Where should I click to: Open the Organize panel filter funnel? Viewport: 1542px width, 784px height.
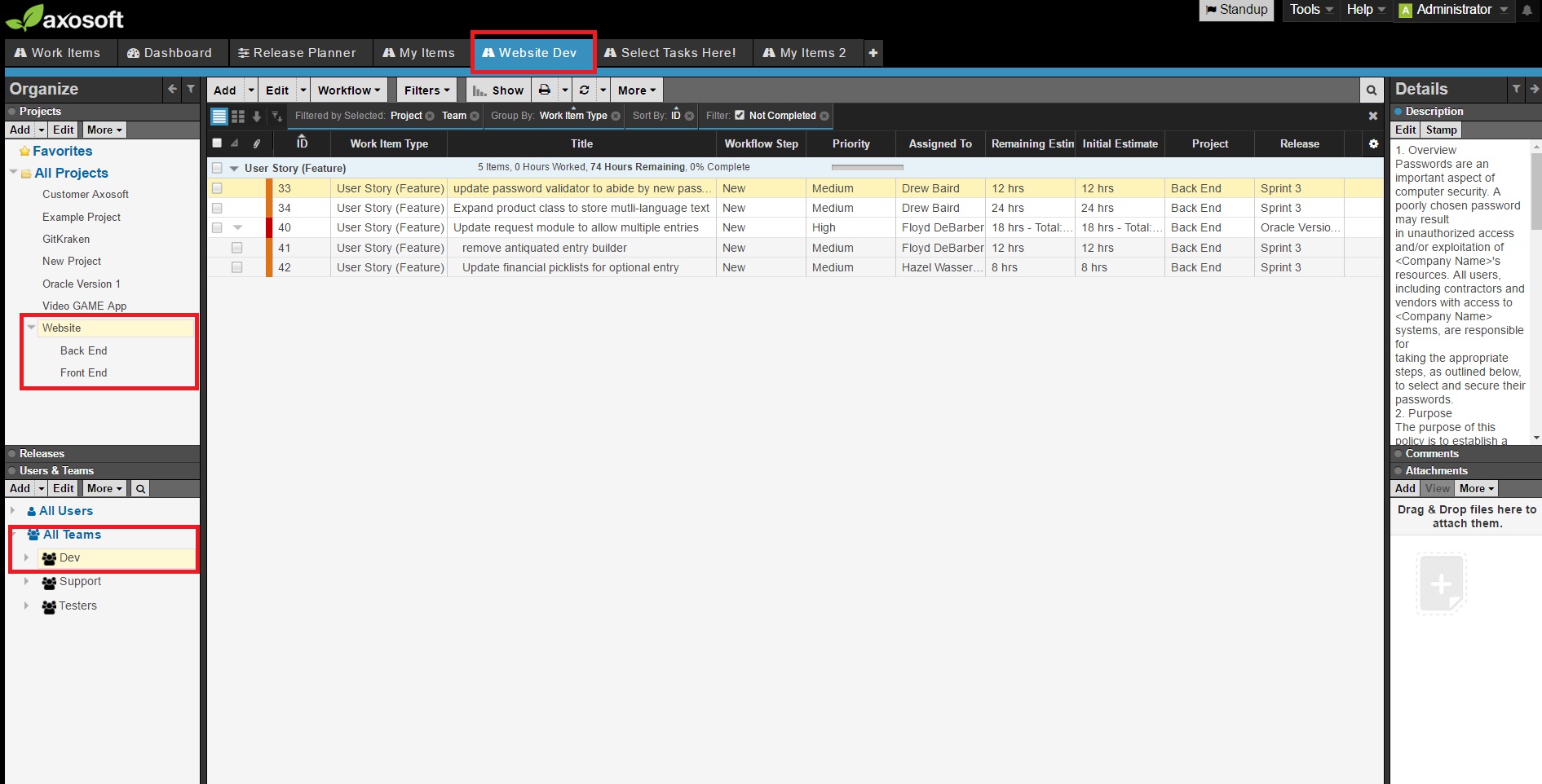point(191,89)
